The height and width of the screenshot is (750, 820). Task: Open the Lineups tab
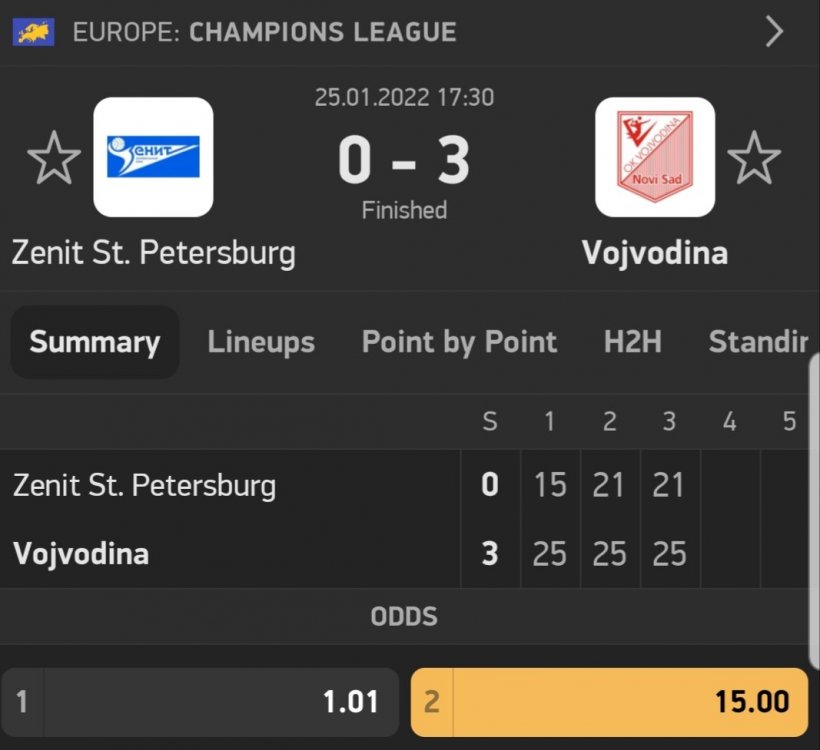coord(261,342)
